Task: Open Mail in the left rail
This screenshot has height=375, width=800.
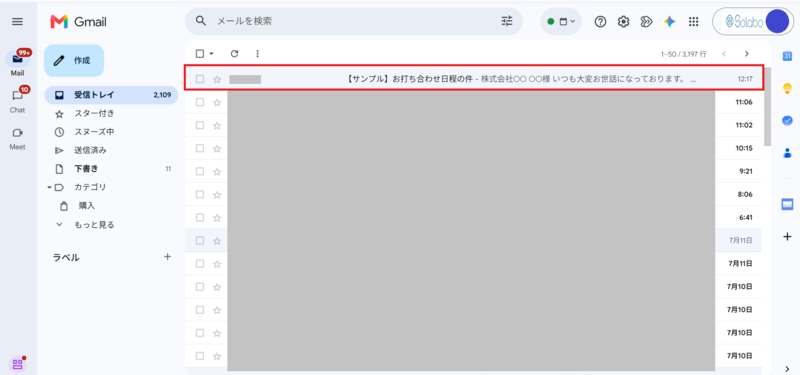Action: (17, 63)
